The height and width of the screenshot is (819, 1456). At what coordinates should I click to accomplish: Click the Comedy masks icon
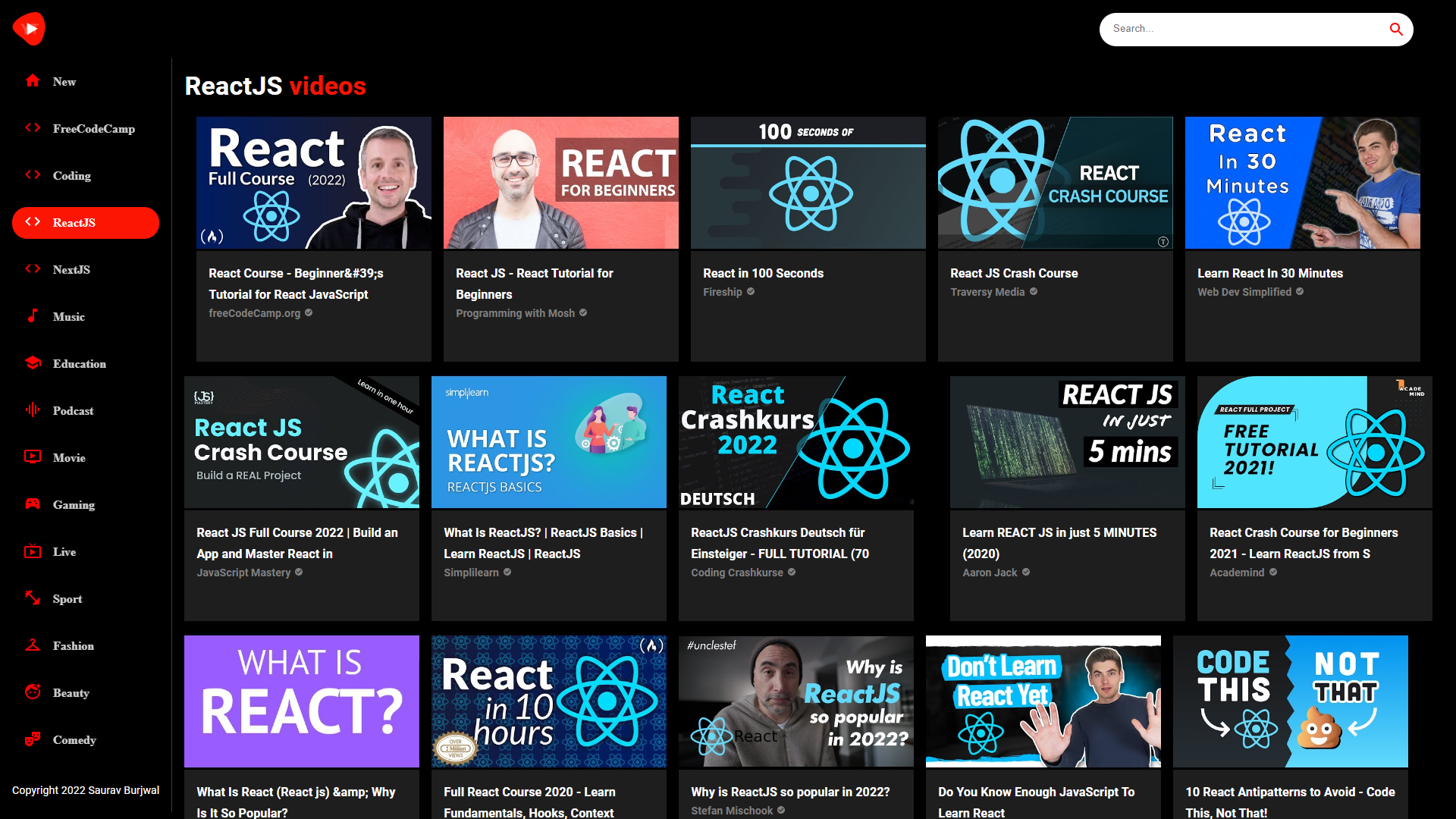pyautogui.click(x=33, y=739)
